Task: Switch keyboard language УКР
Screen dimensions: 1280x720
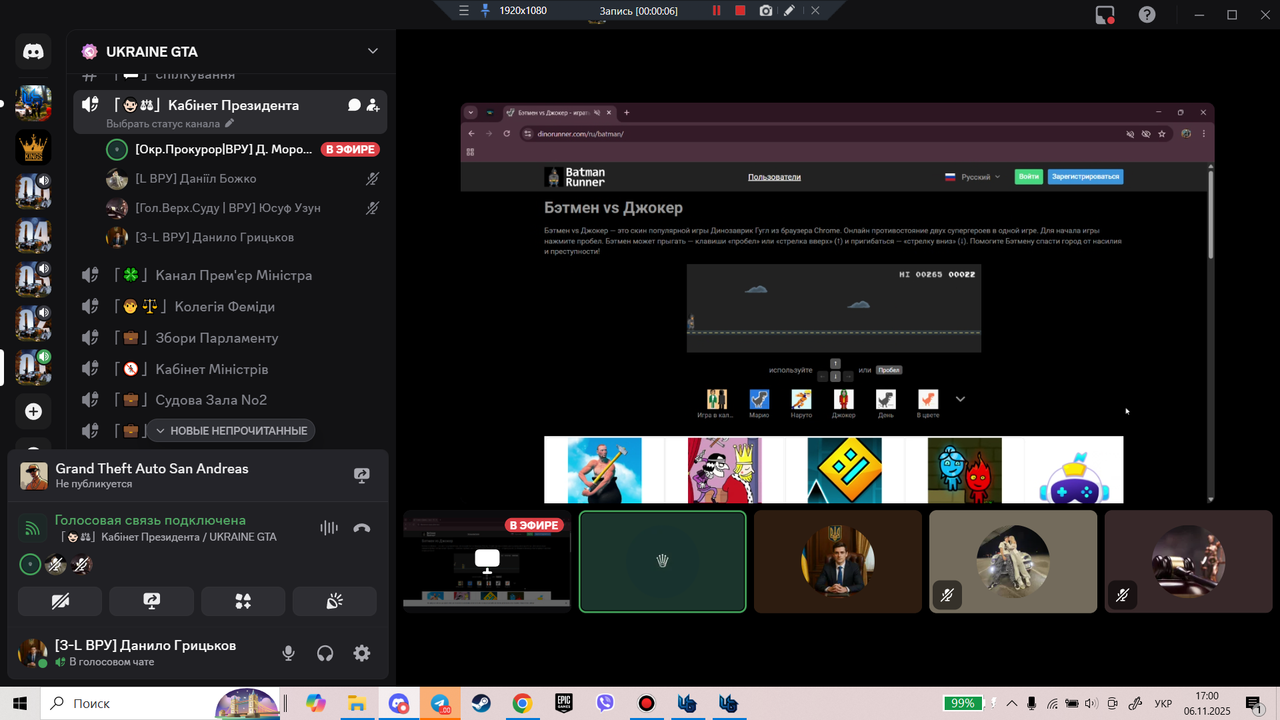Action: [x=1163, y=703]
